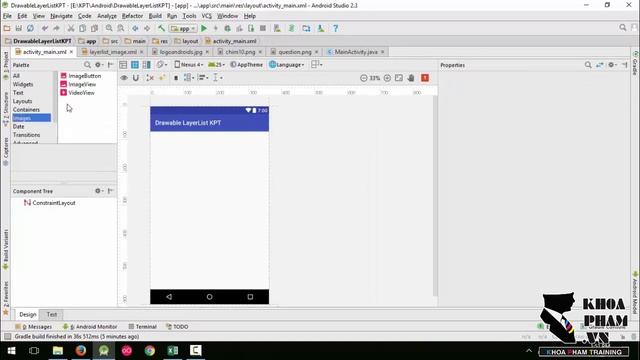This screenshot has height=360, width=640.
Task: Click the Redo arrow in the toolbar
Action: [x=56, y=28]
